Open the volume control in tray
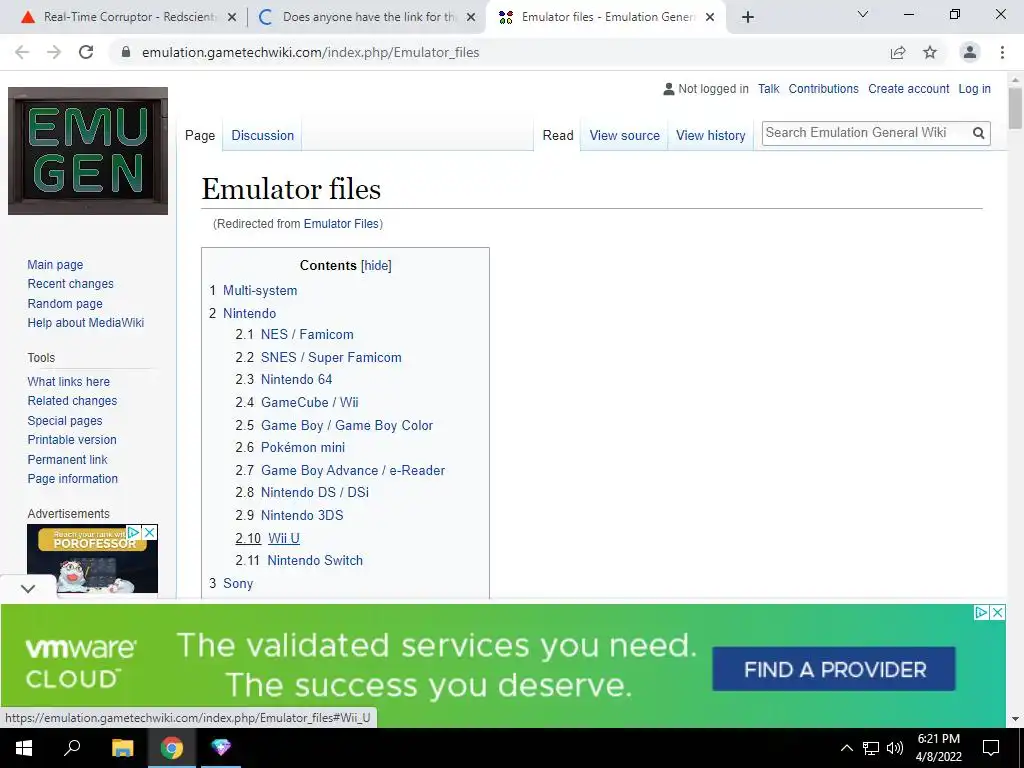The image size is (1024, 768). (x=895, y=748)
